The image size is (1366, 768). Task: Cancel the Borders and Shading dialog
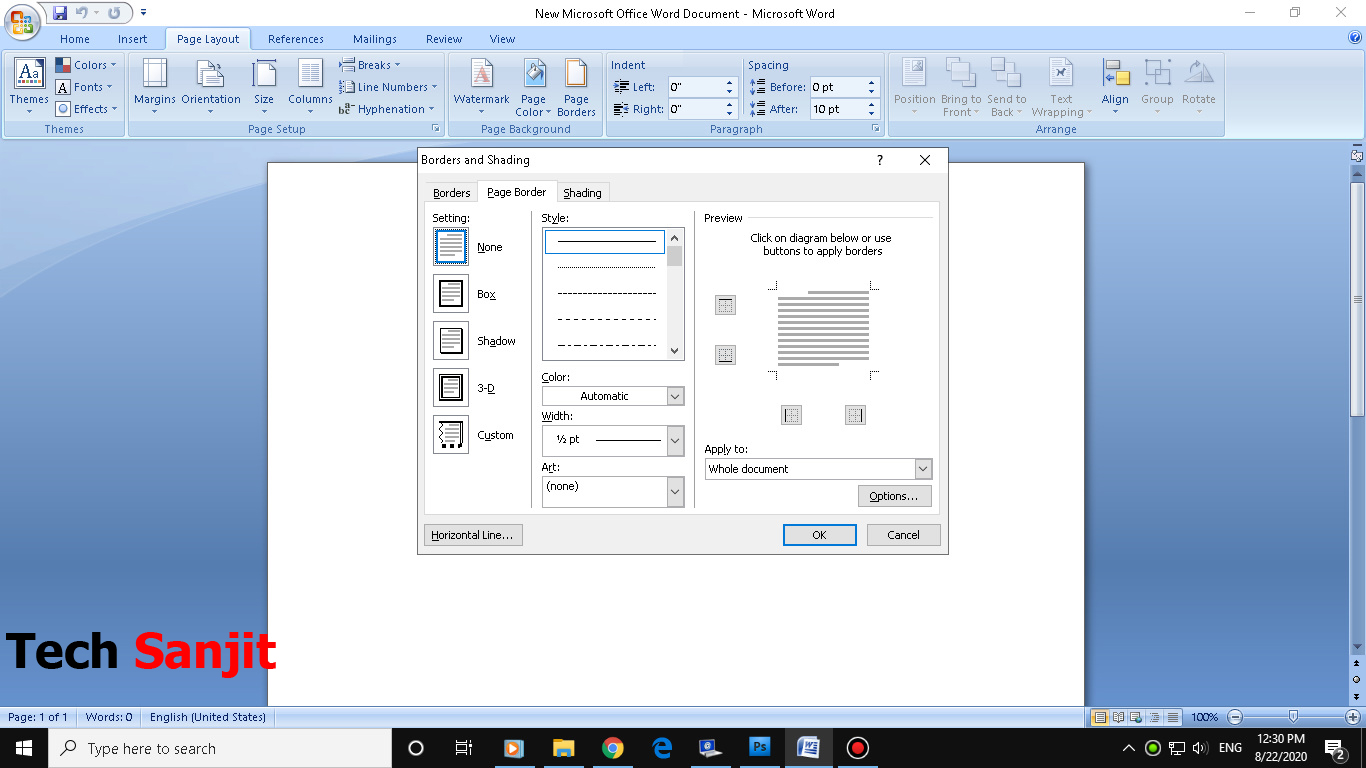point(903,535)
